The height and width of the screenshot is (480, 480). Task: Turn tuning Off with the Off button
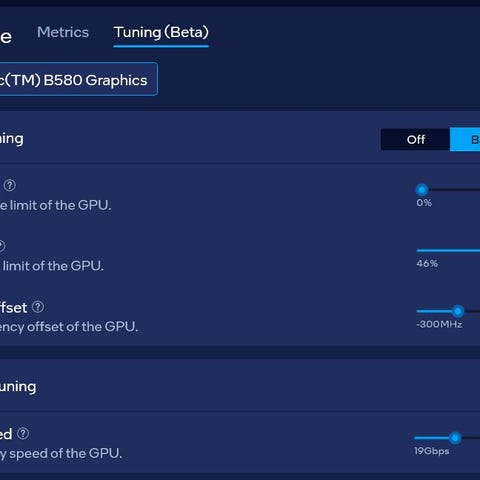[x=415, y=139]
